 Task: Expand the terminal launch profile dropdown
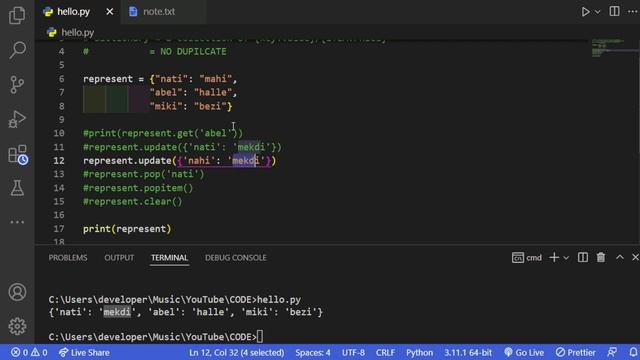(566, 258)
